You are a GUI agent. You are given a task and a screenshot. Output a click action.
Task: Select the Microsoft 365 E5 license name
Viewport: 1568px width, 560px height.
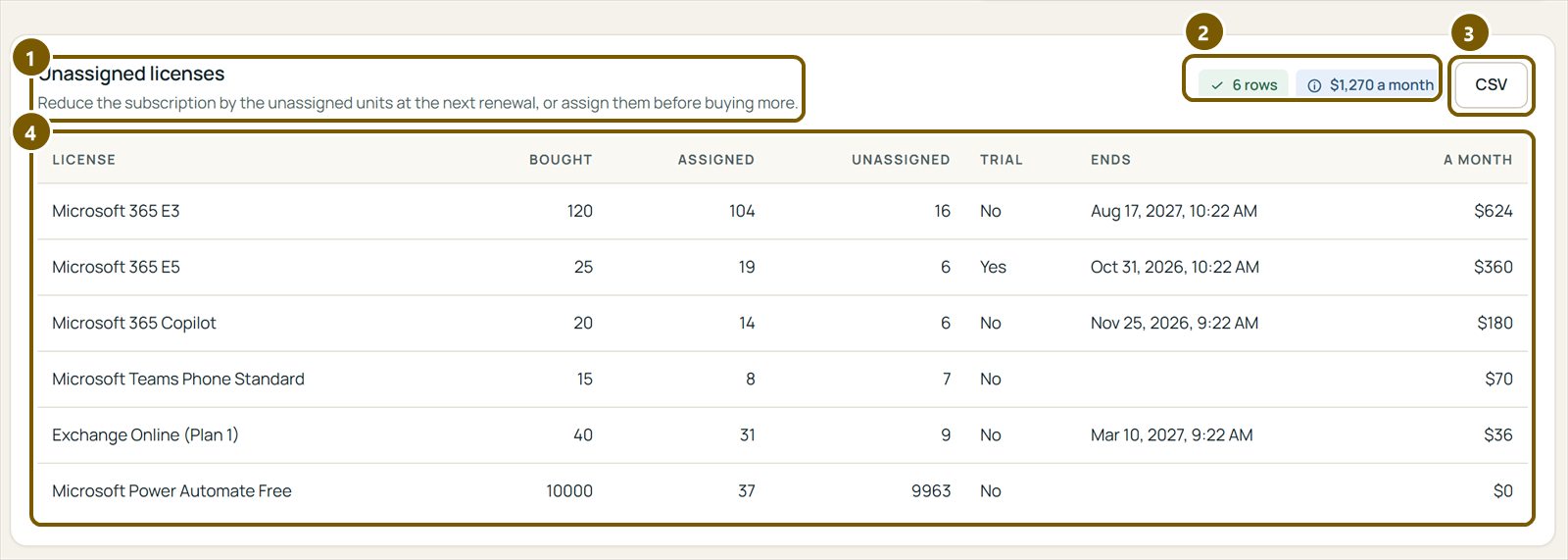[x=116, y=267]
